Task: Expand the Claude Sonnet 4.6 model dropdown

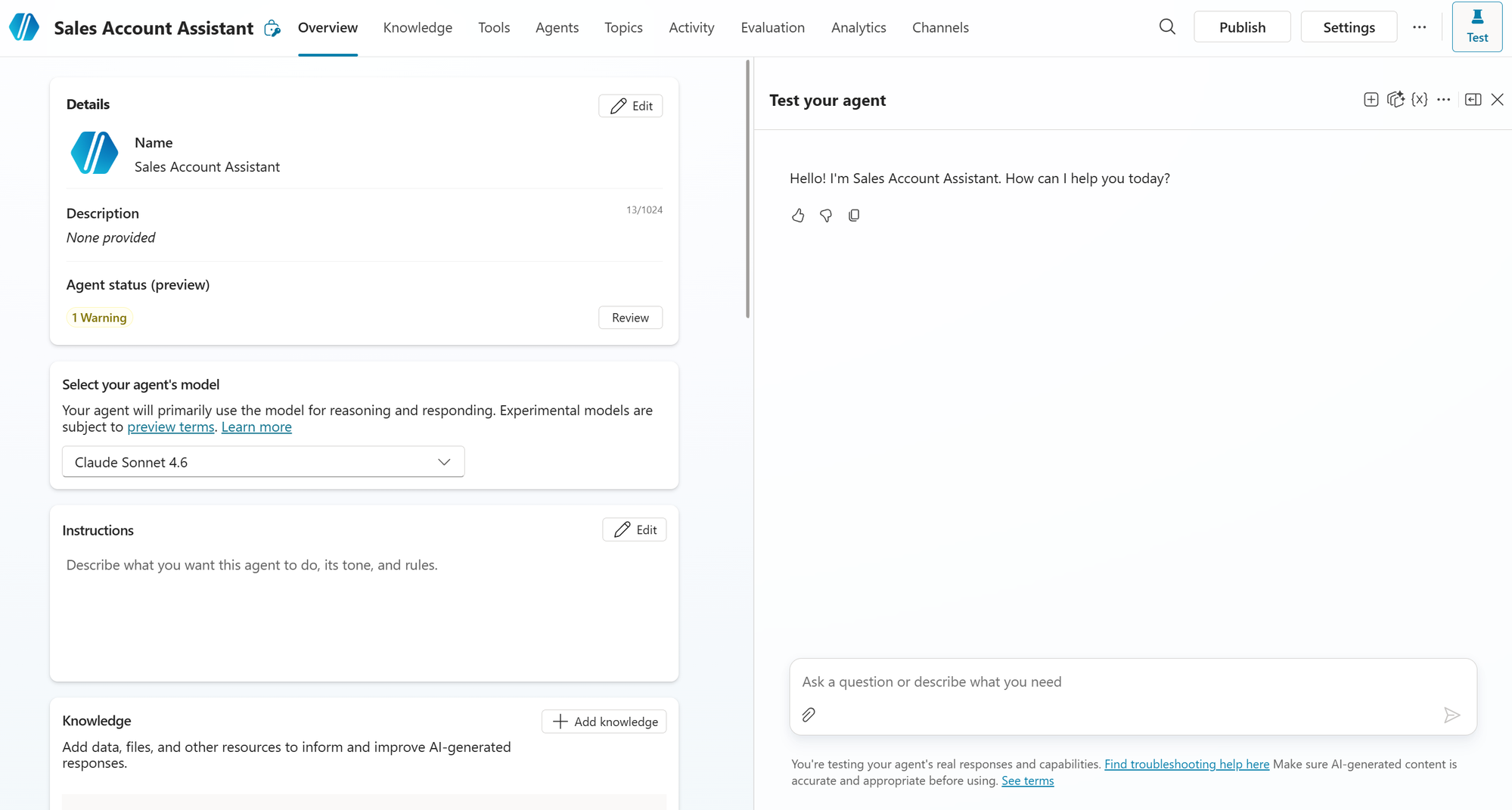Action: pyautogui.click(x=263, y=462)
